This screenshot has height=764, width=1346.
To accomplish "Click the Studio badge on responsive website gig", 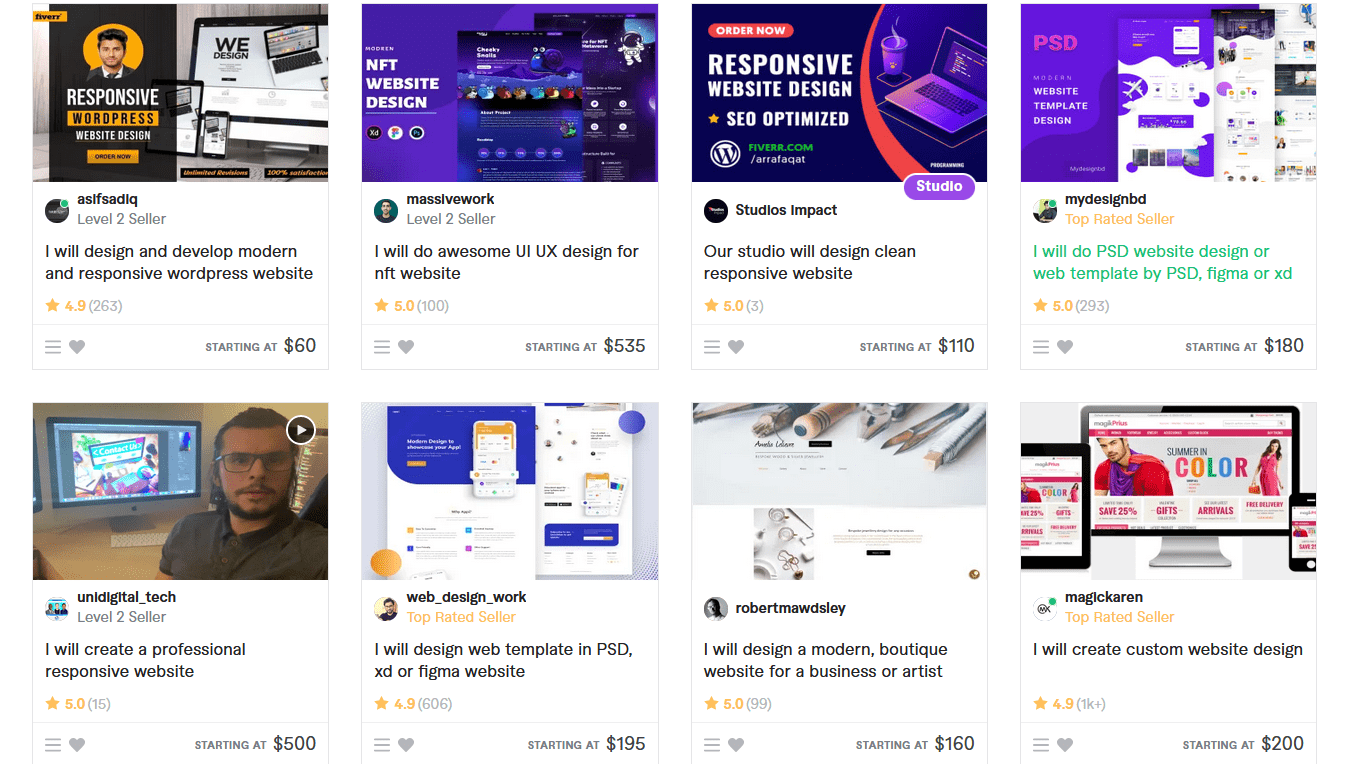I will coord(939,186).
